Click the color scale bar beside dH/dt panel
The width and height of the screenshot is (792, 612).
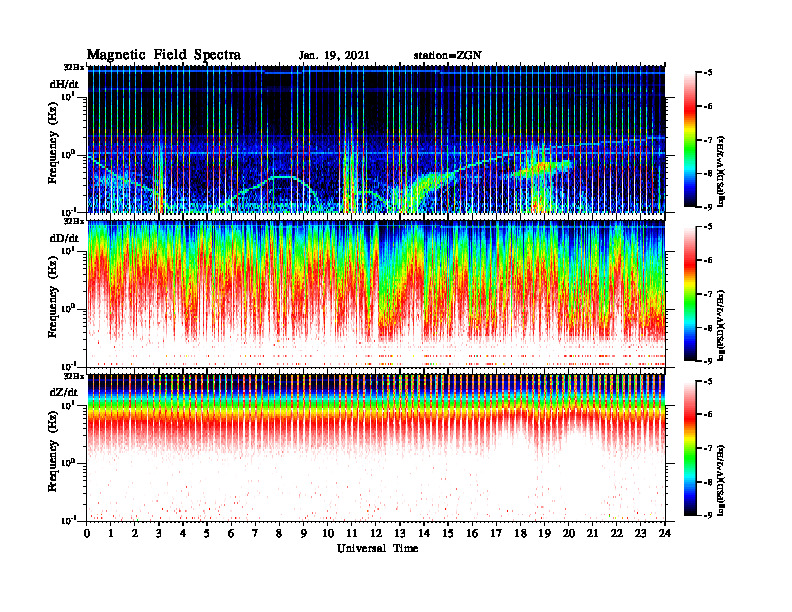click(690, 140)
